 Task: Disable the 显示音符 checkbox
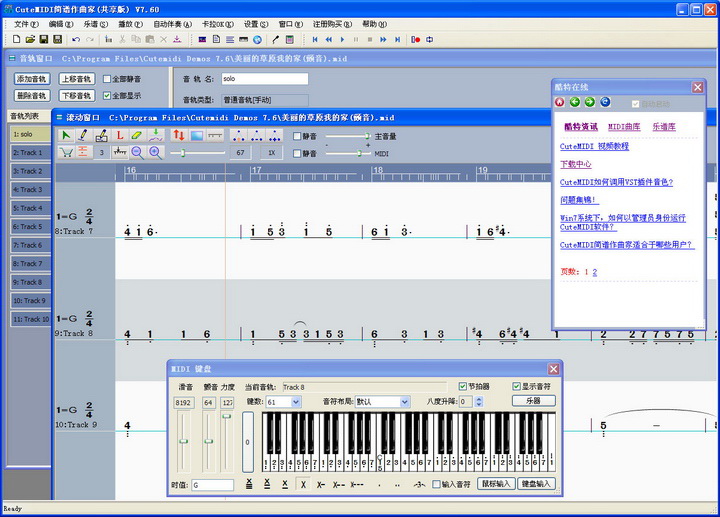[x=516, y=386]
